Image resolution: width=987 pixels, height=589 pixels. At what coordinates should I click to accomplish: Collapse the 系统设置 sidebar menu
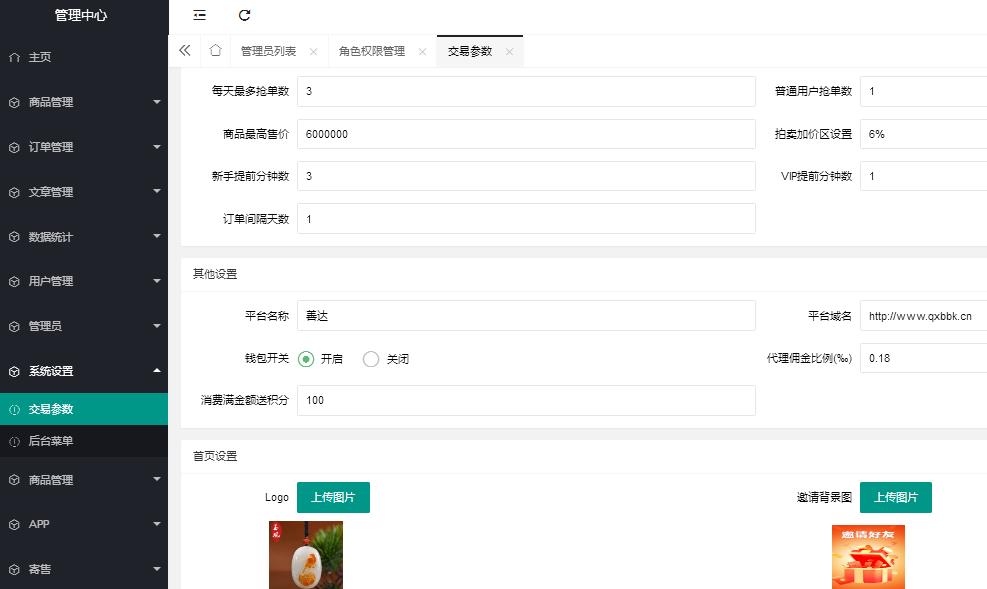tap(83, 371)
